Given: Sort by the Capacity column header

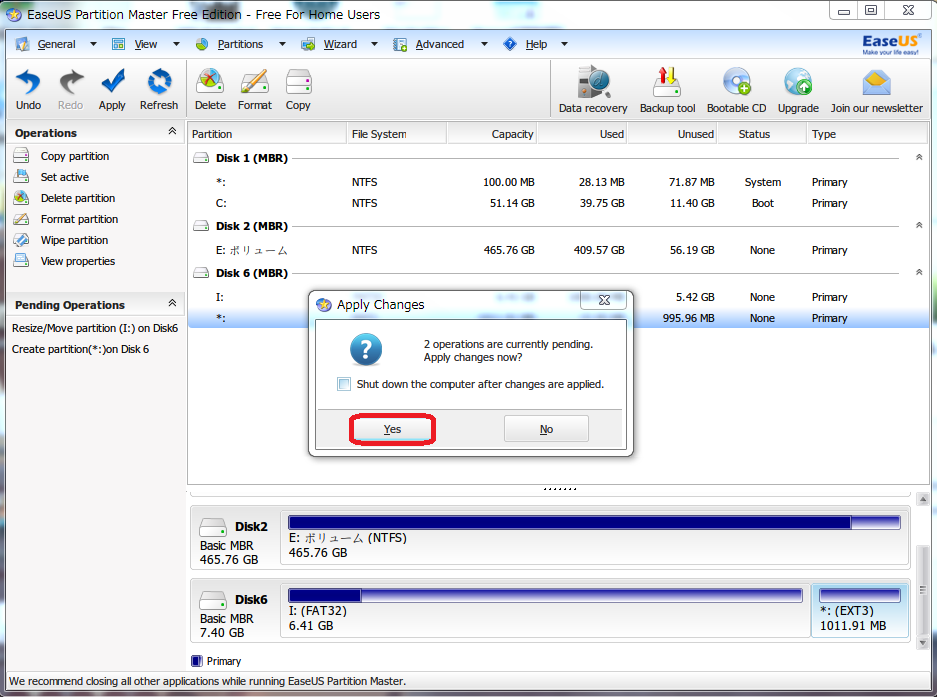Looking at the screenshot, I should coord(492,134).
